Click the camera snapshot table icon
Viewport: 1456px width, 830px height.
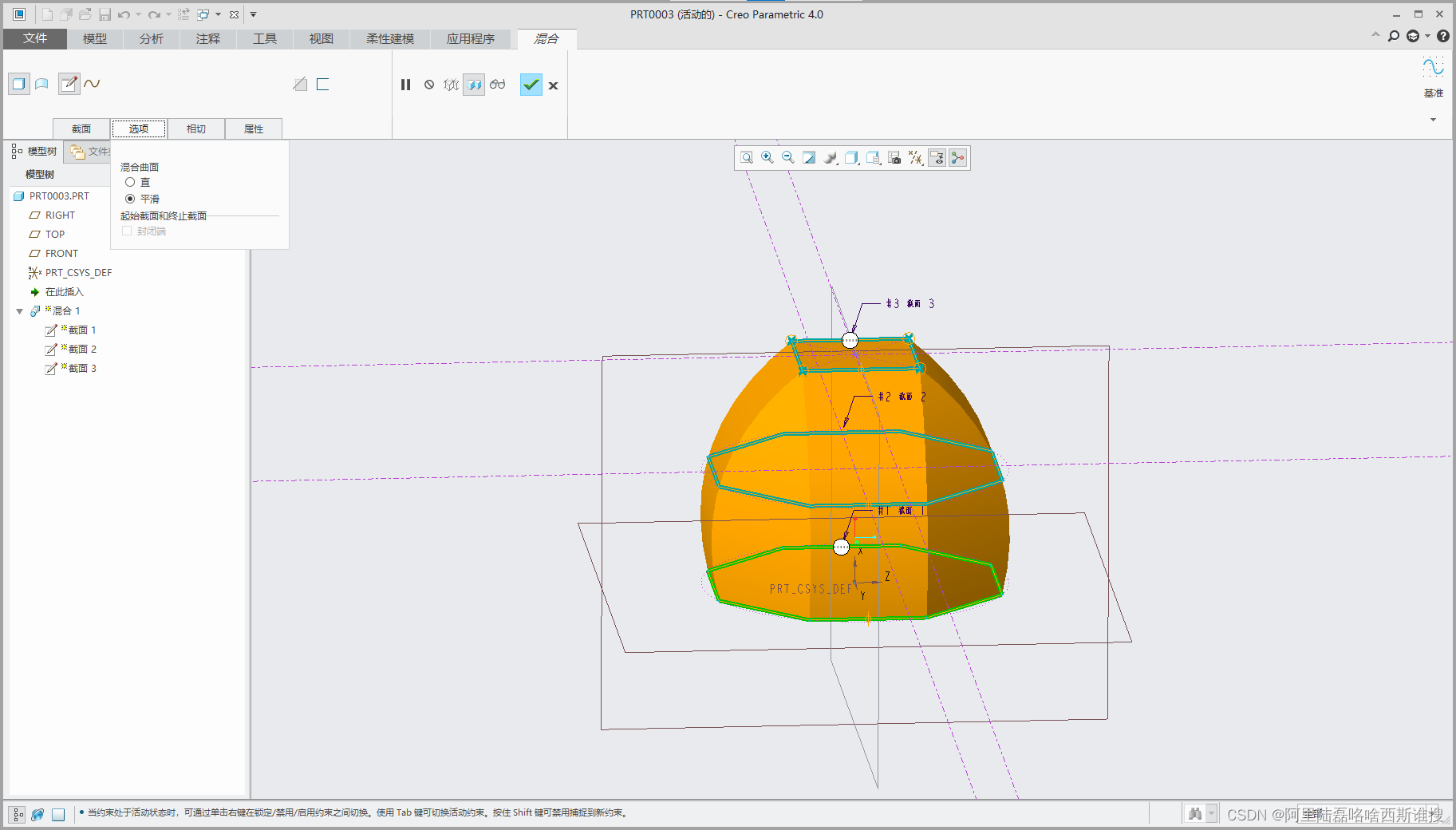point(894,158)
